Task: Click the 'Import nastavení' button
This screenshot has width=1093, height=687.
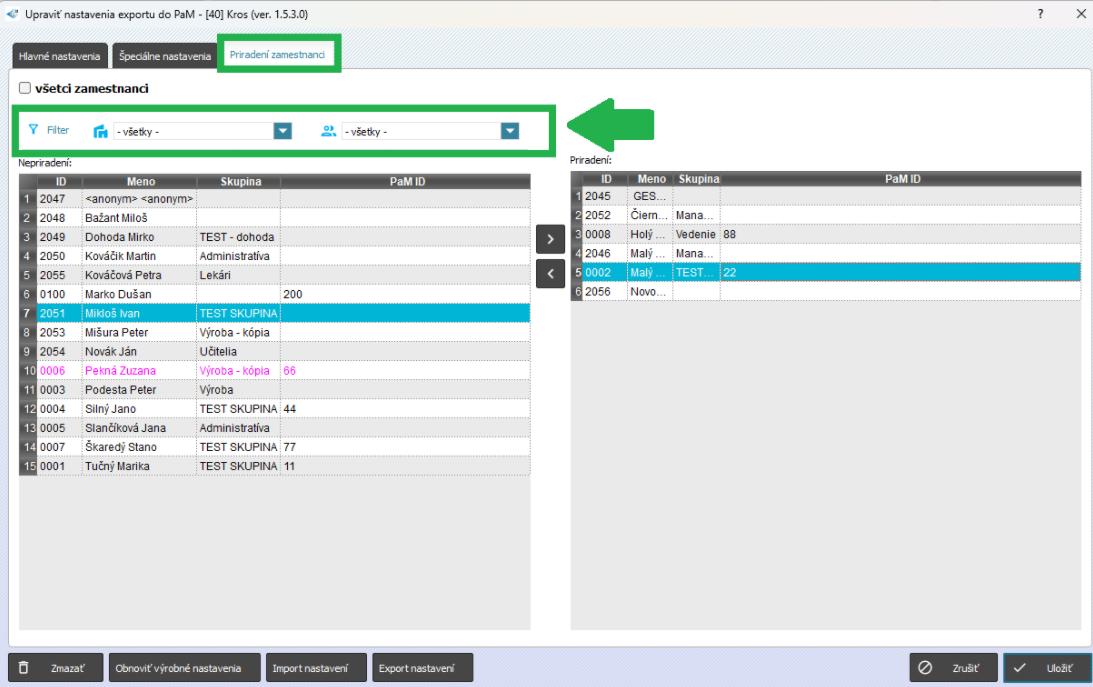Action: [311, 667]
